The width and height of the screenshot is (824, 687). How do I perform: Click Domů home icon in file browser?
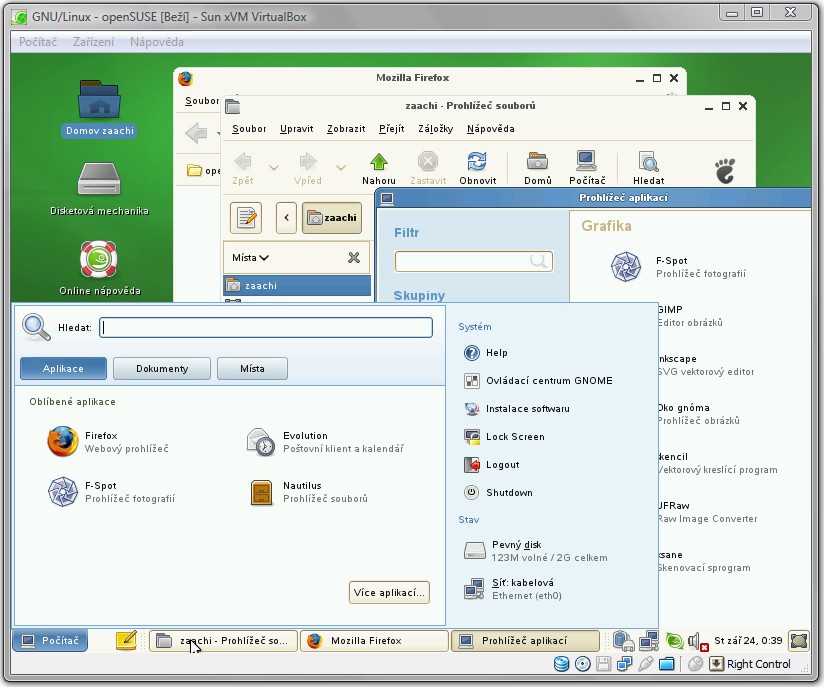538,168
